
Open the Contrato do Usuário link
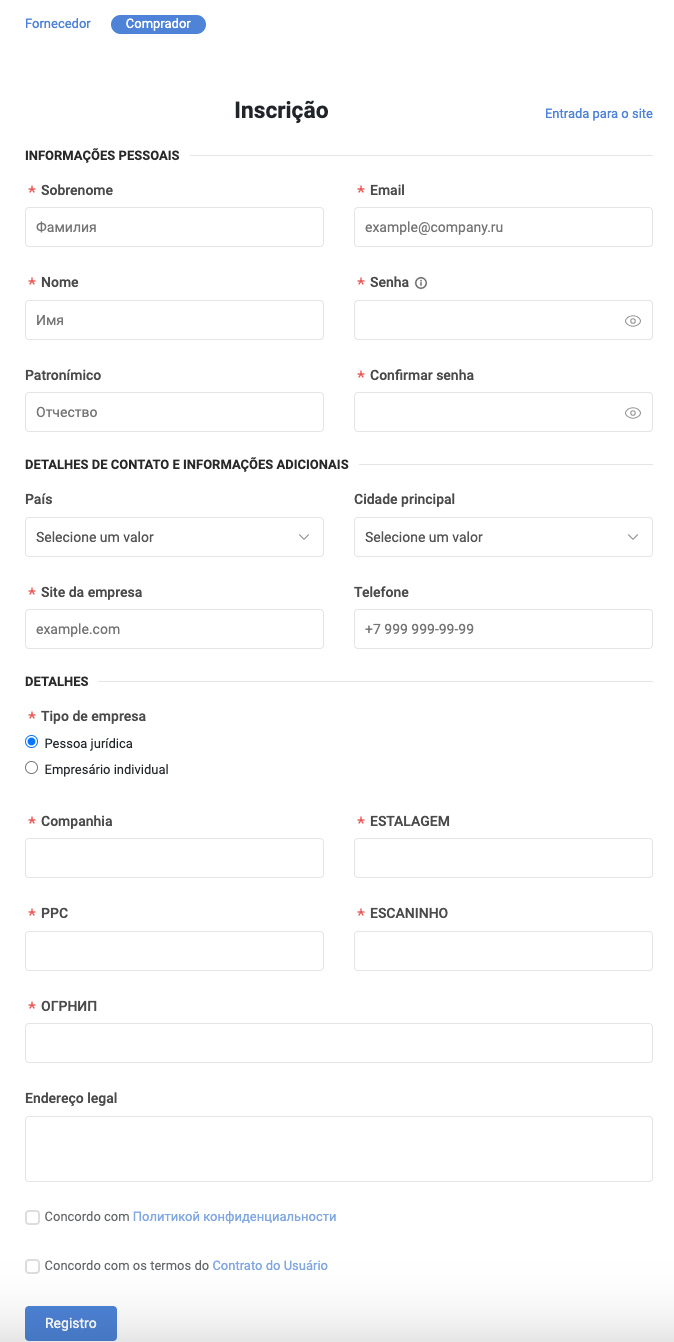(270, 1266)
